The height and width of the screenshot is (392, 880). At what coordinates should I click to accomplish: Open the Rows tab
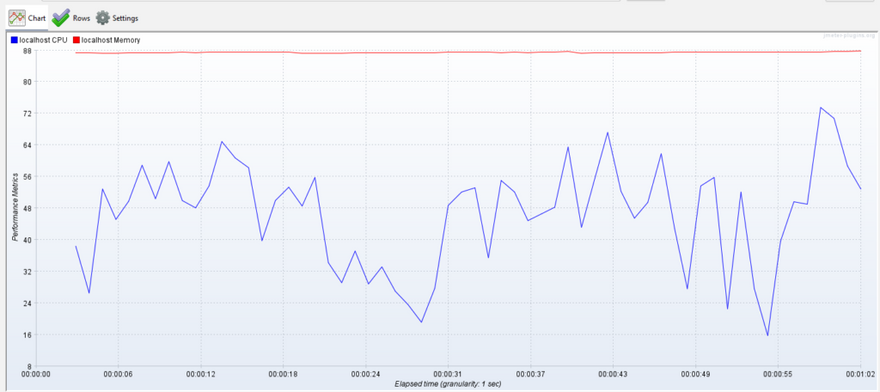point(71,18)
